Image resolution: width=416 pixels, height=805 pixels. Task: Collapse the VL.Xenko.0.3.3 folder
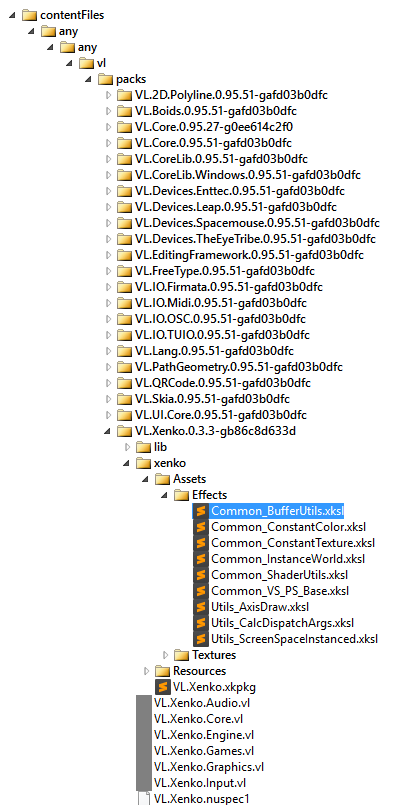point(107,431)
